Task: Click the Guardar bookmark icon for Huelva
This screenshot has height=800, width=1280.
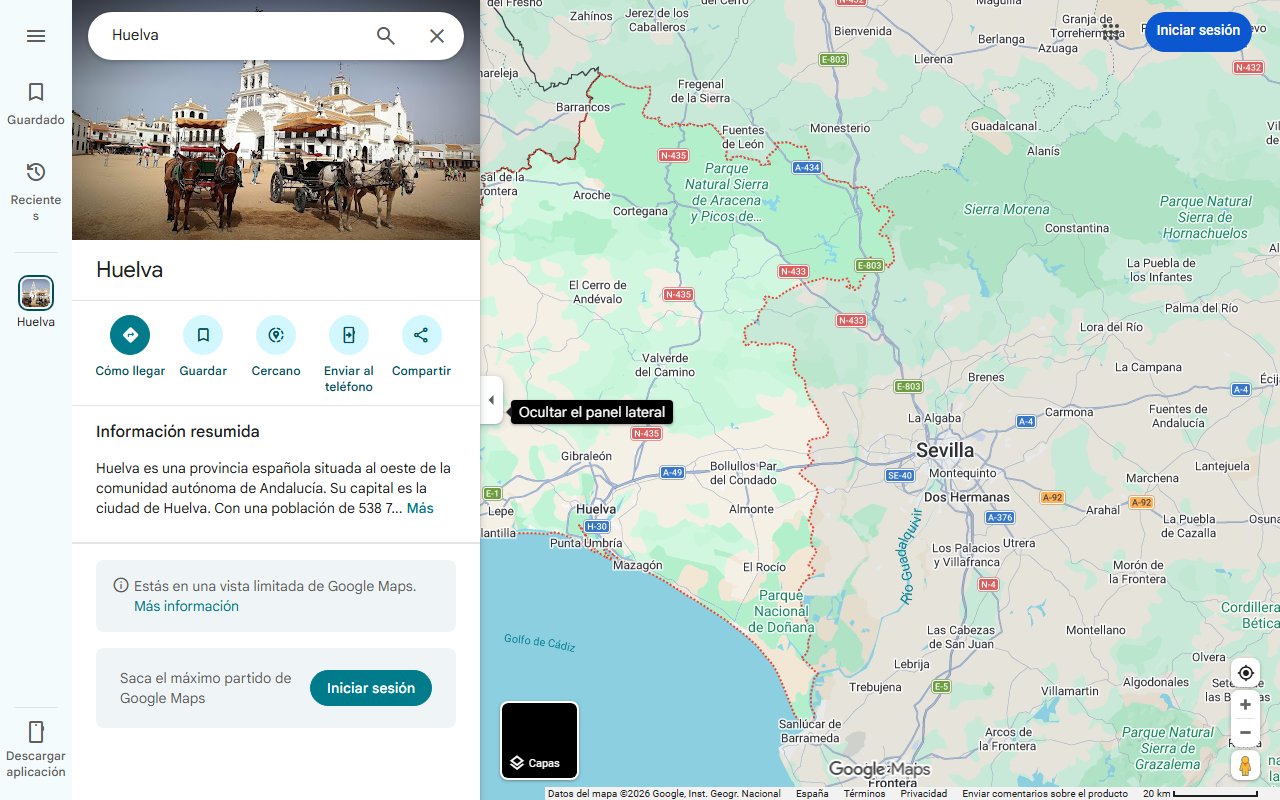Action: (x=203, y=335)
